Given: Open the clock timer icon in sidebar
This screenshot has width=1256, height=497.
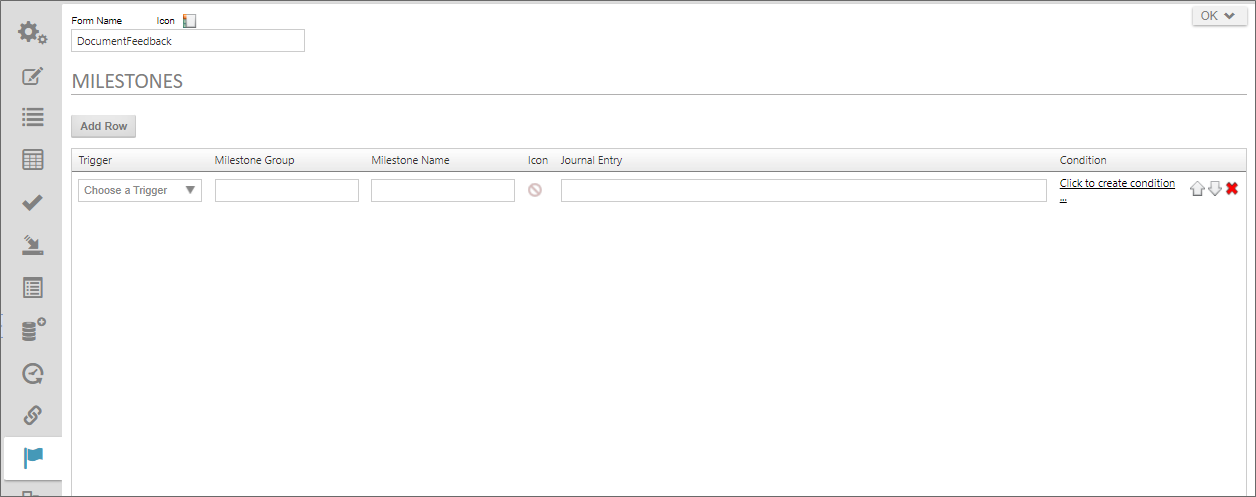Looking at the screenshot, I should tap(33, 374).
